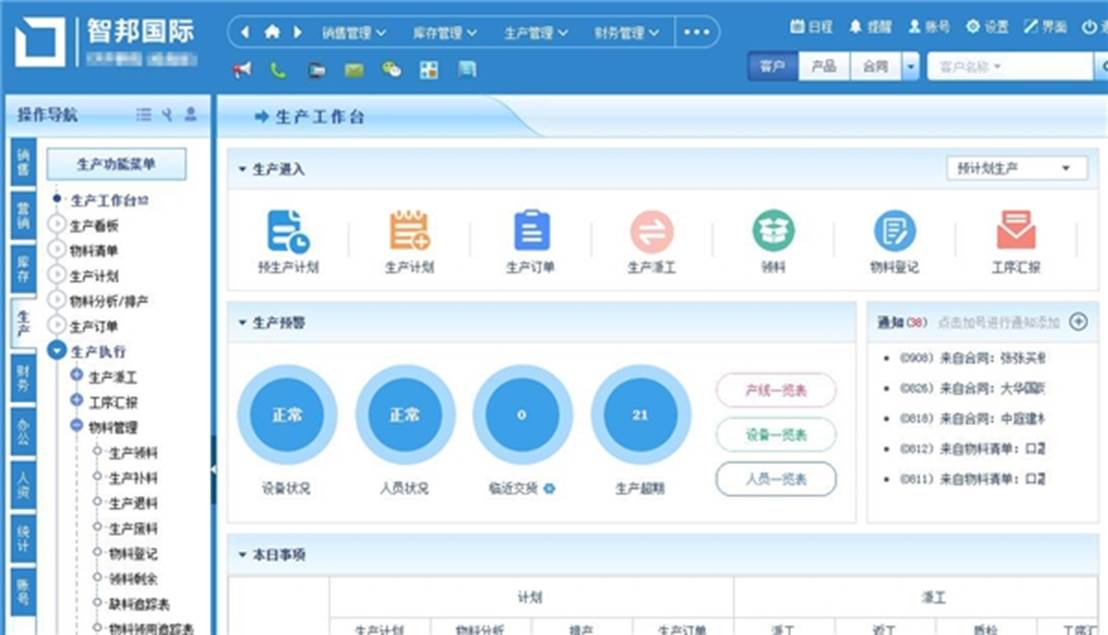Open 生产补料 in the tree
The width and height of the screenshot is (1108, 635).
pyautogui.click(x=133, y=478)
